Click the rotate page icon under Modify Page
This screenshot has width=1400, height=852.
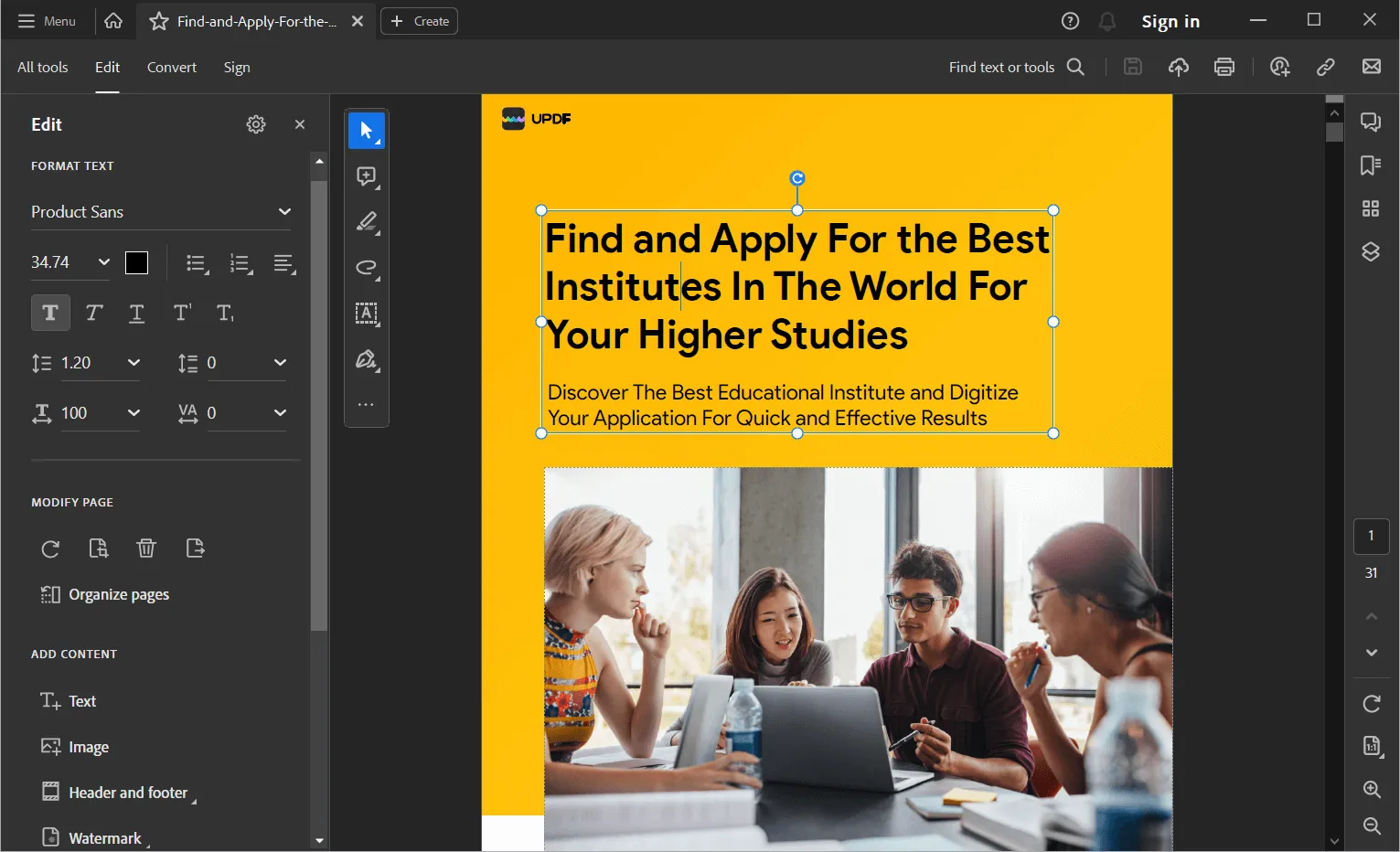50,548
